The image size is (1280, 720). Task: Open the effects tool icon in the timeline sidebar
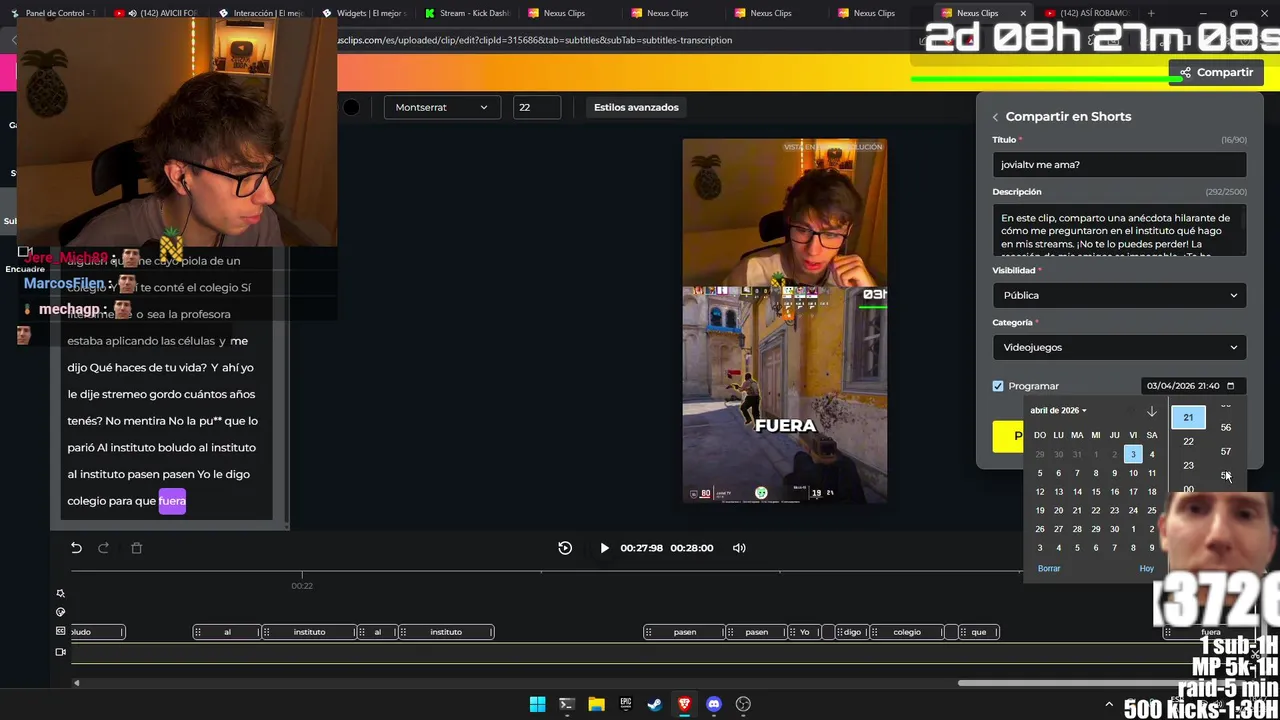60,593
